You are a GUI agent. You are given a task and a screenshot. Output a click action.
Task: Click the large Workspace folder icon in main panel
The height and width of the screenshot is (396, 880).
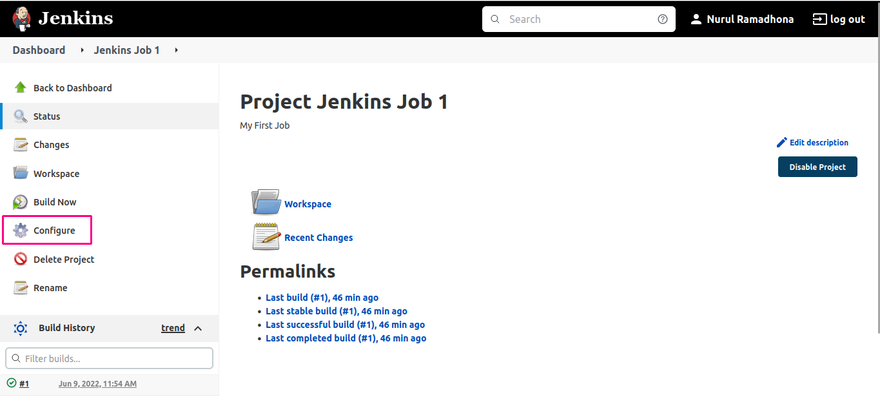[266, 202]
